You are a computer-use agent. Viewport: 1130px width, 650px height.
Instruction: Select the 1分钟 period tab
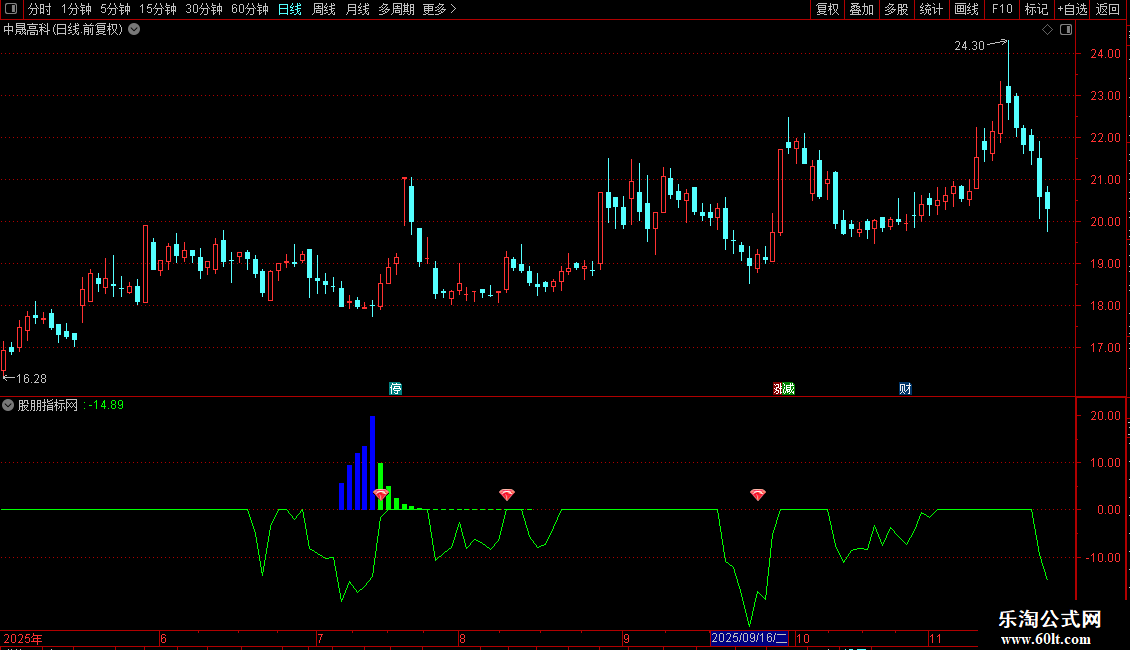[x=76, y=9]
